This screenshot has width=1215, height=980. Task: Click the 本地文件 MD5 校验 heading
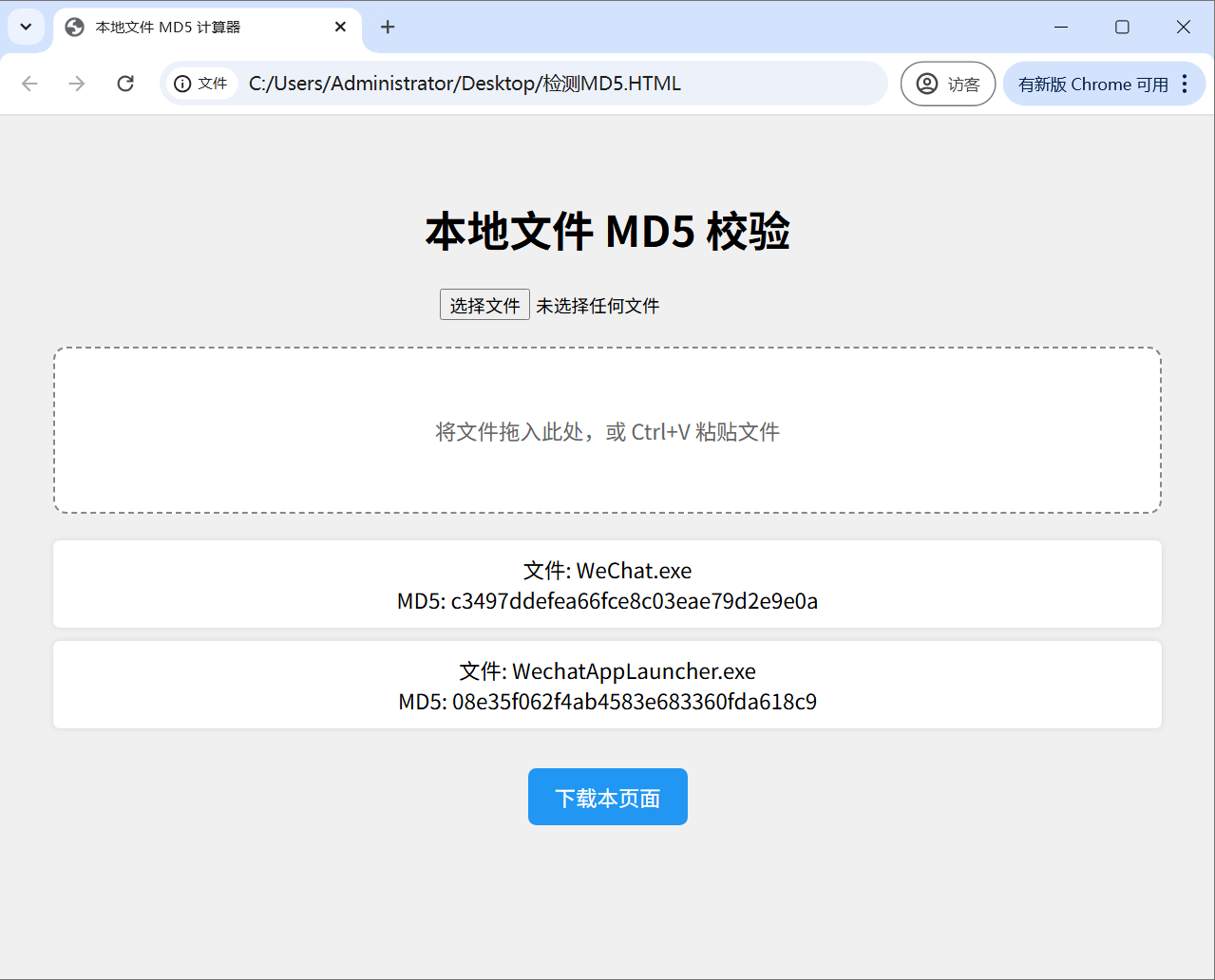coord(607,231)
